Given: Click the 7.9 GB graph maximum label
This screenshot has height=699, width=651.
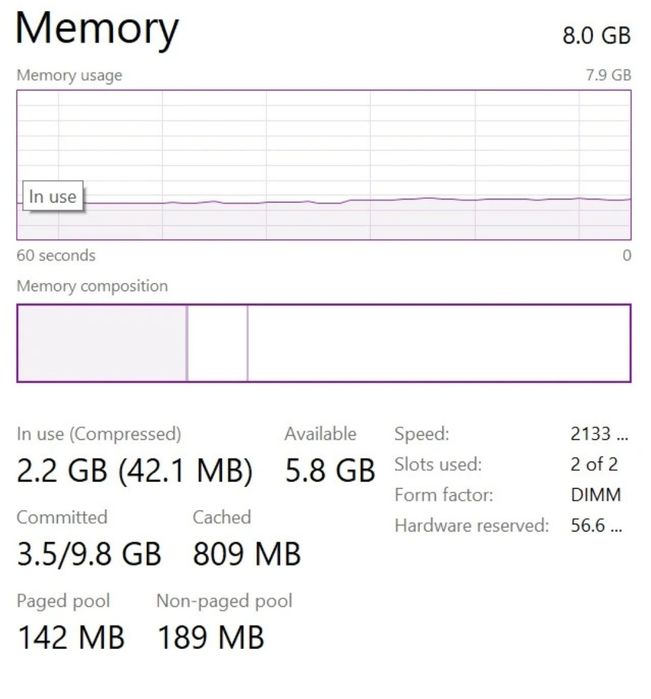Looking at the screenshot, I should coord(608,75).
